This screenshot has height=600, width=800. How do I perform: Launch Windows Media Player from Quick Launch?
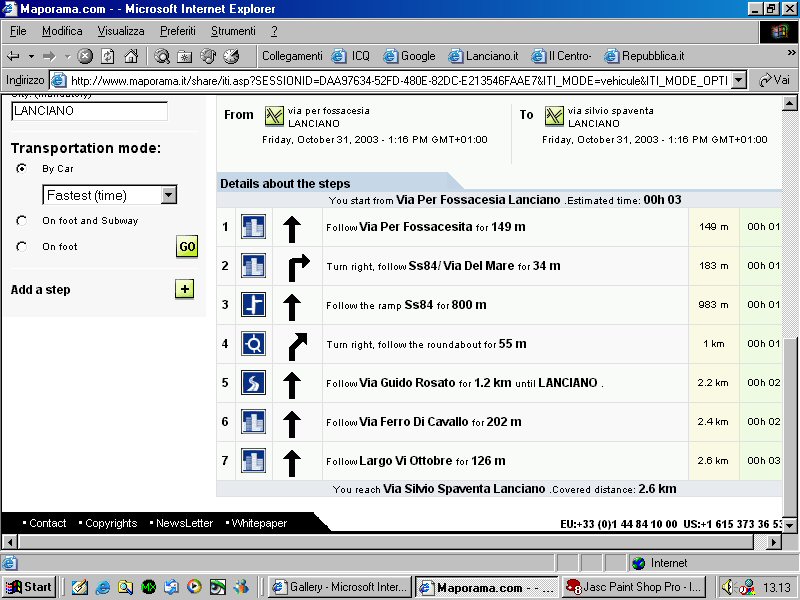pyautogui.click(x=194, y=587)
